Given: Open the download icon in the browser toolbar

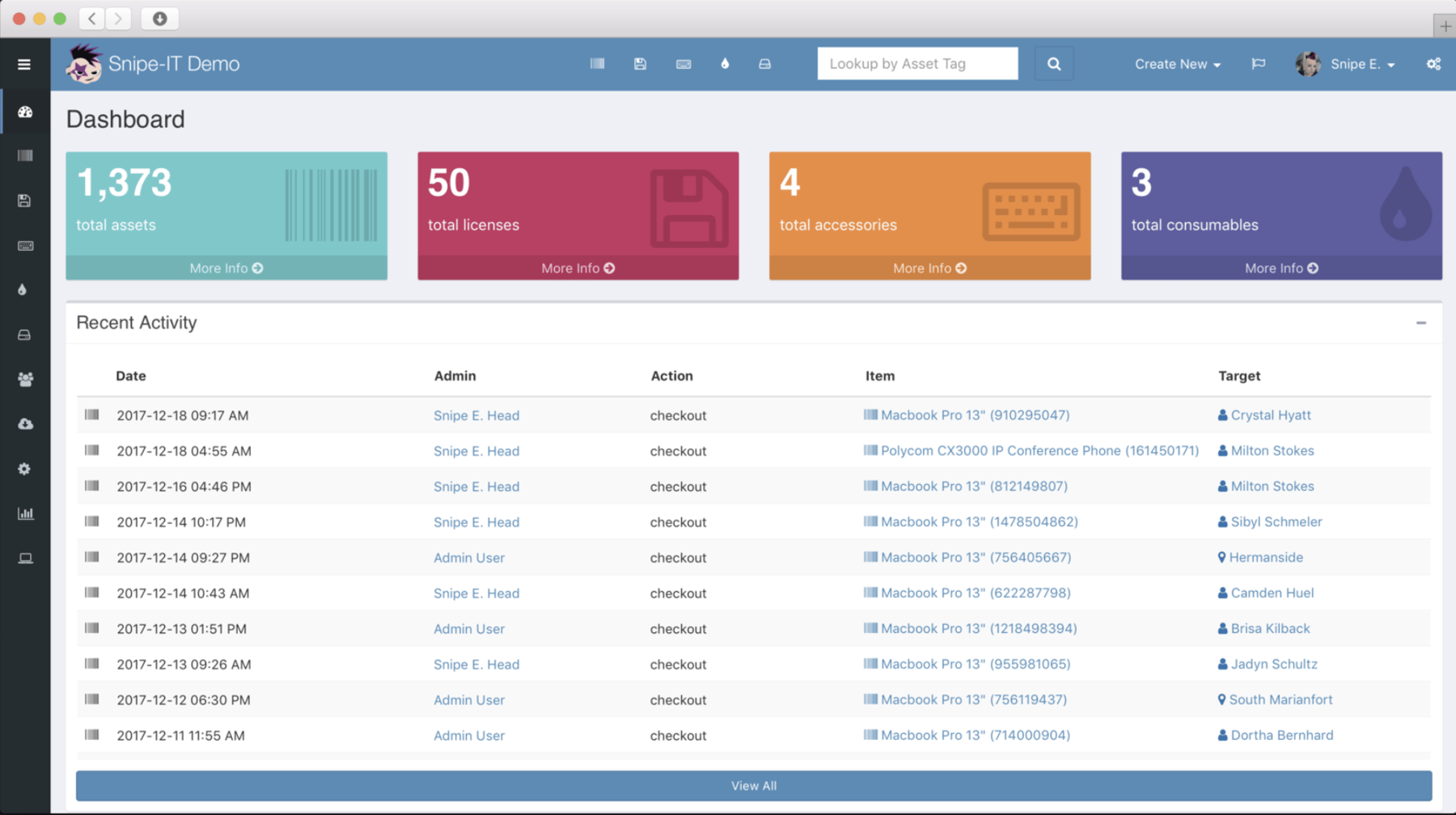Looking at the screenshot, I should point(159,18).
